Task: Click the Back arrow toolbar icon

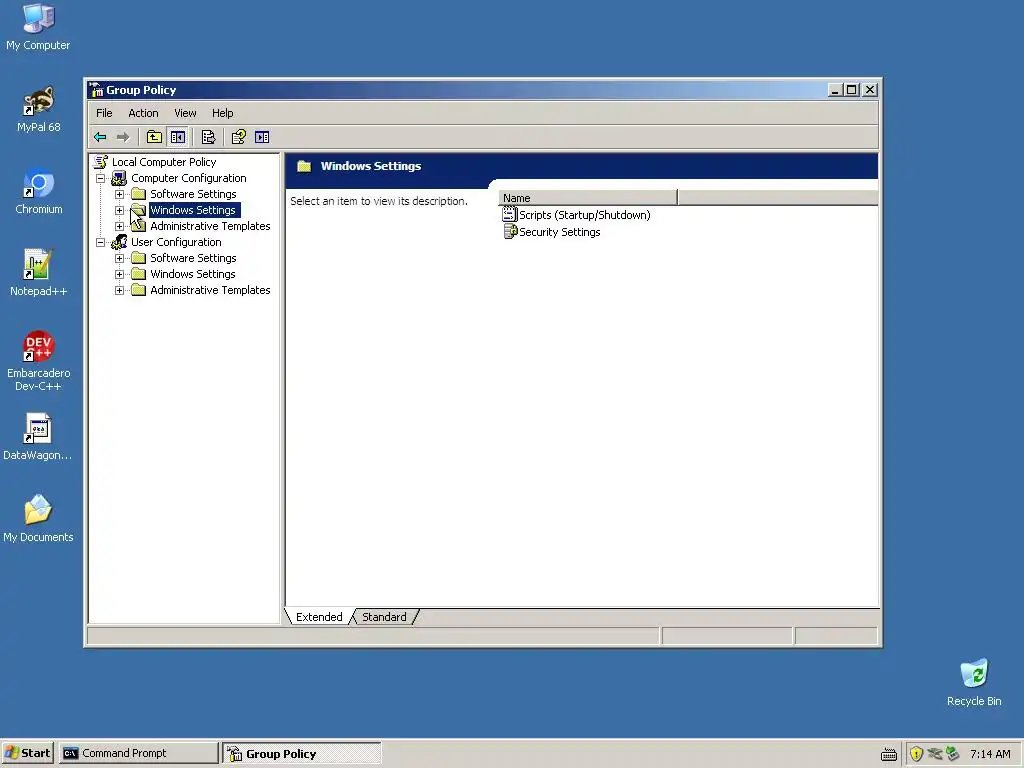Action: 100,137
